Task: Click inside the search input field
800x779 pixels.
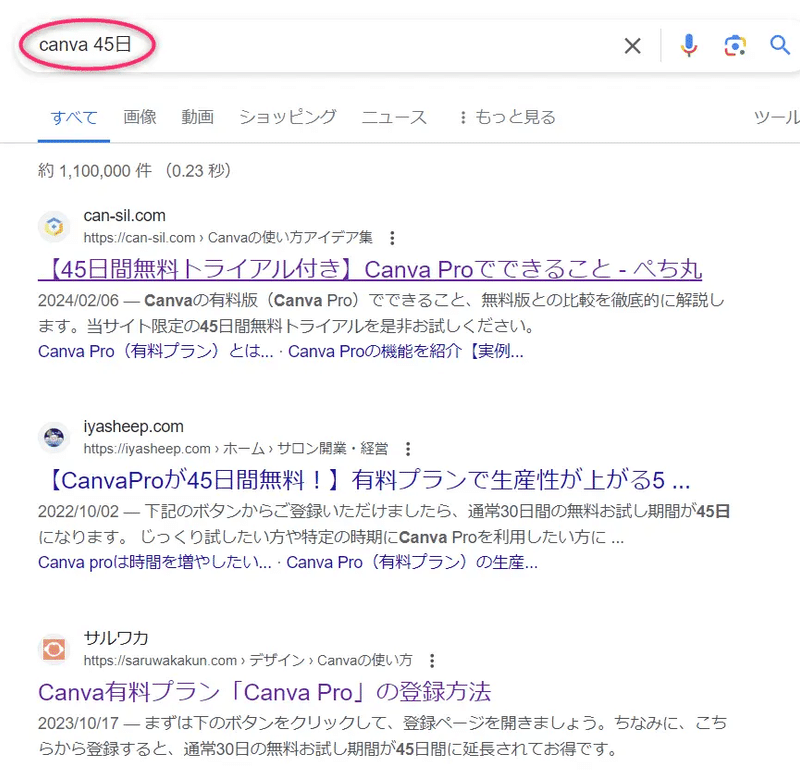Action: [x=300, y=45]
